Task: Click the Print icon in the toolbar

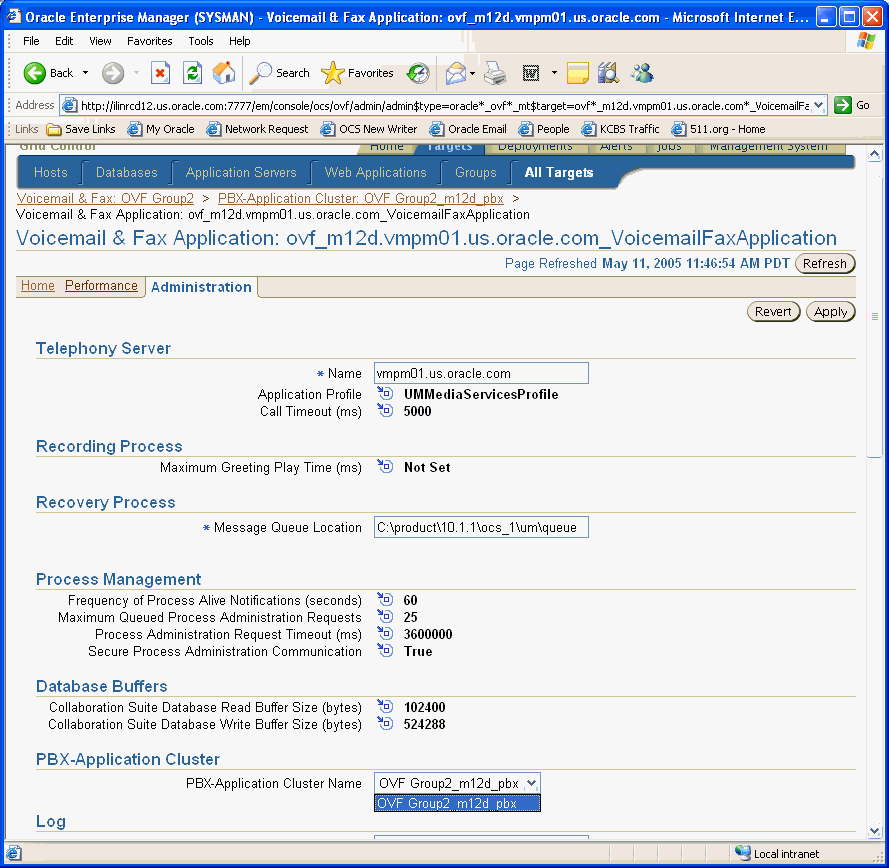Action: coord(495,73)
